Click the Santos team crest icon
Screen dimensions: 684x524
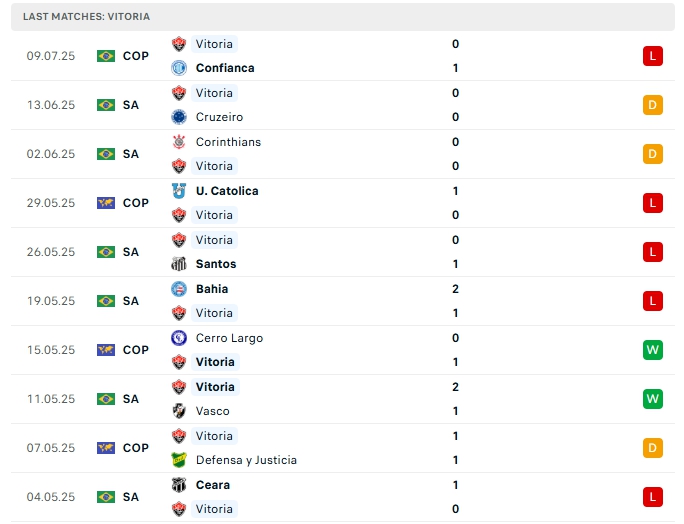179,264
